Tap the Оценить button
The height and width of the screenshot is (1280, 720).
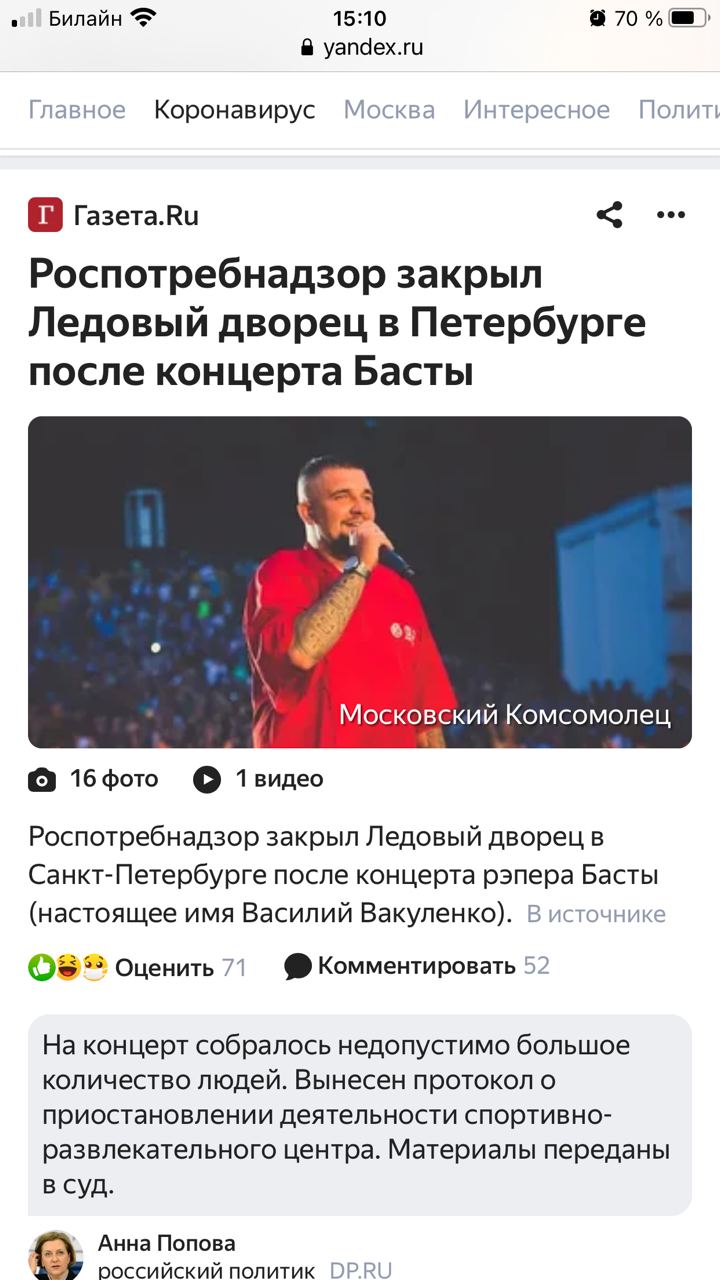click(164, 967)
